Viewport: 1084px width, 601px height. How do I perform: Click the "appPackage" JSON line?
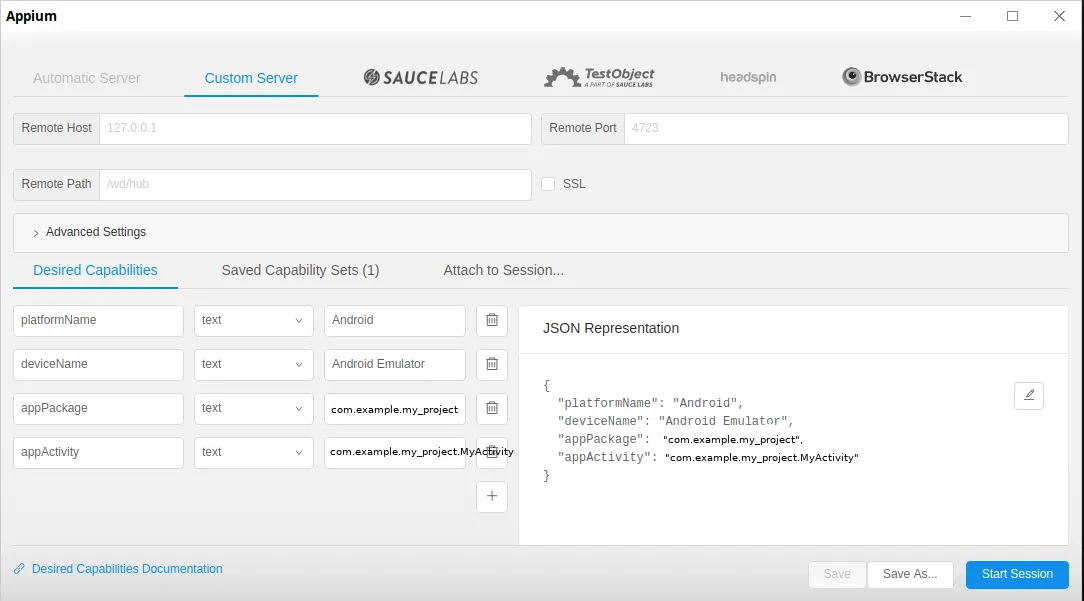click(680, 439)
